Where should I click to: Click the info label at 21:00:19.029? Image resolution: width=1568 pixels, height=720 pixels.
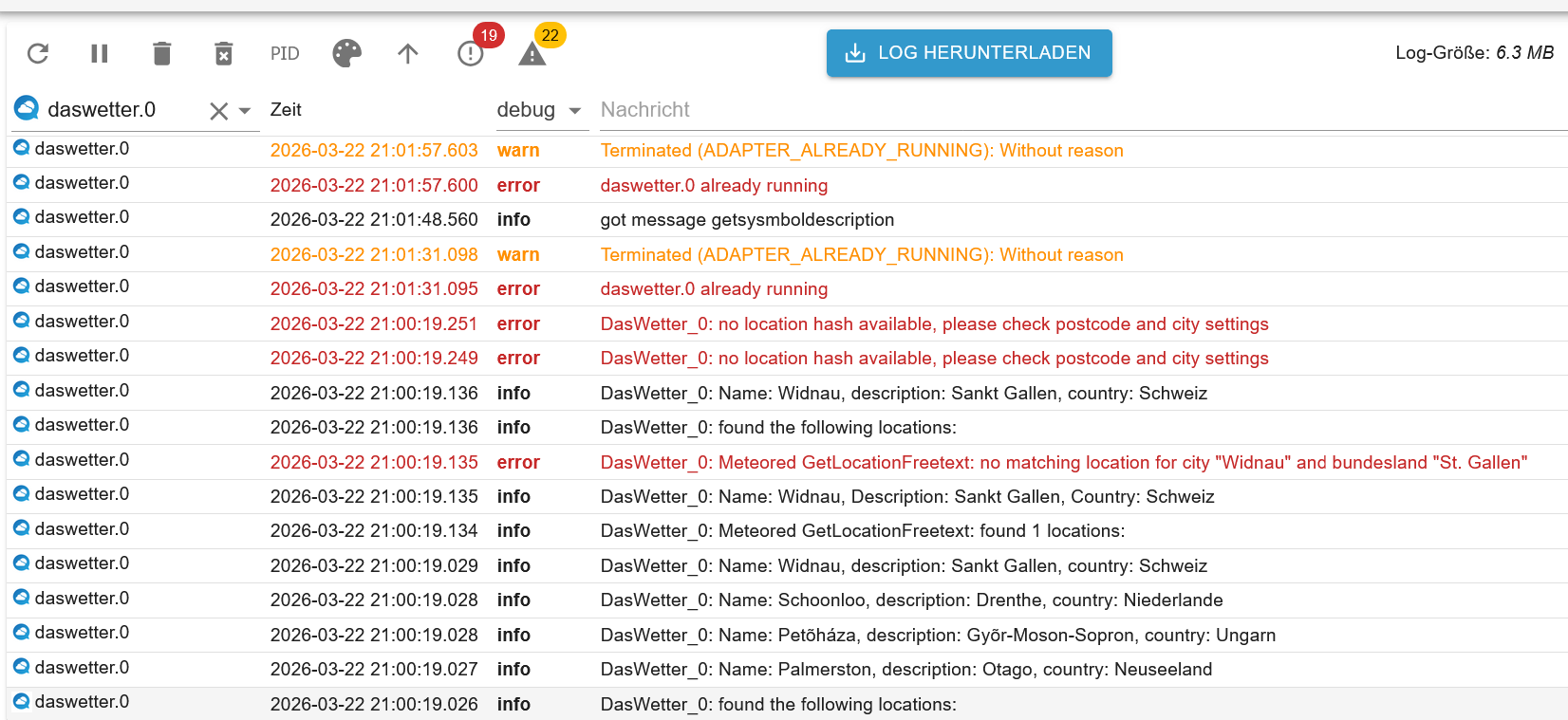point(513,566)
